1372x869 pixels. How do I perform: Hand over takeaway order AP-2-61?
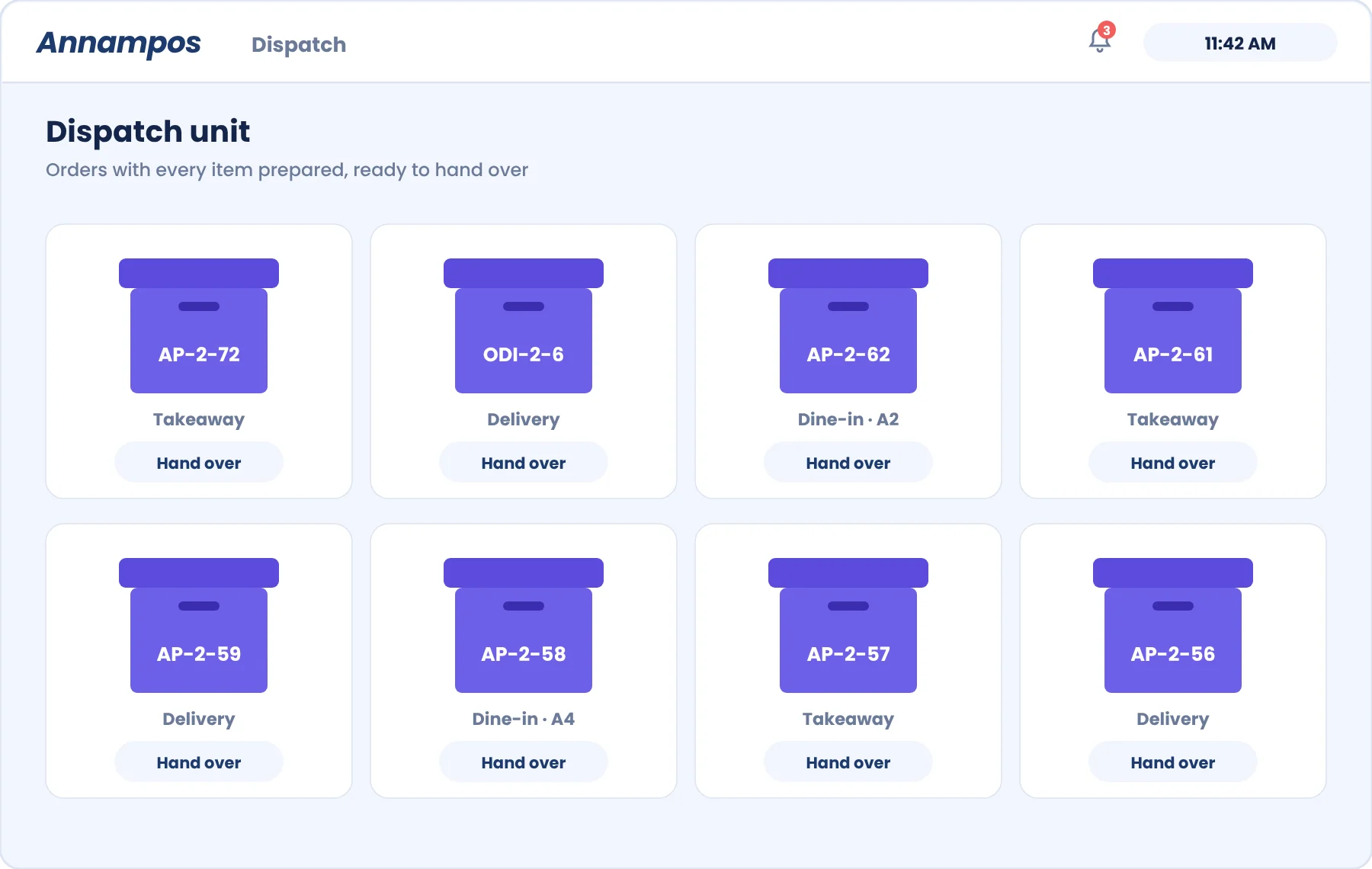click(x=1173, y=463)
